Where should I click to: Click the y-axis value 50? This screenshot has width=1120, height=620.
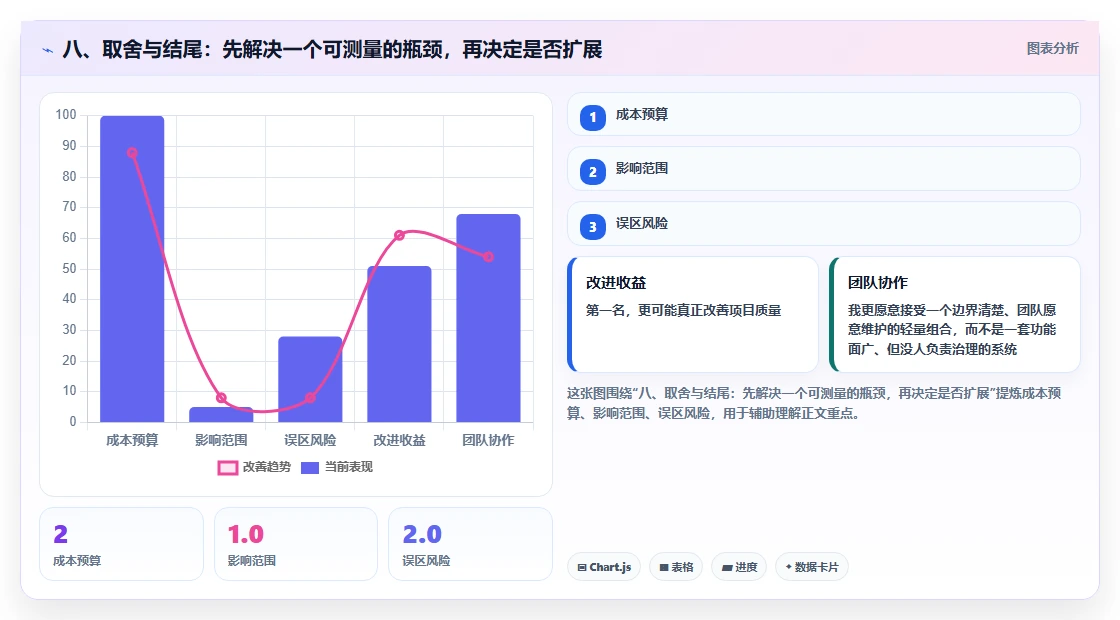[69, 269]
